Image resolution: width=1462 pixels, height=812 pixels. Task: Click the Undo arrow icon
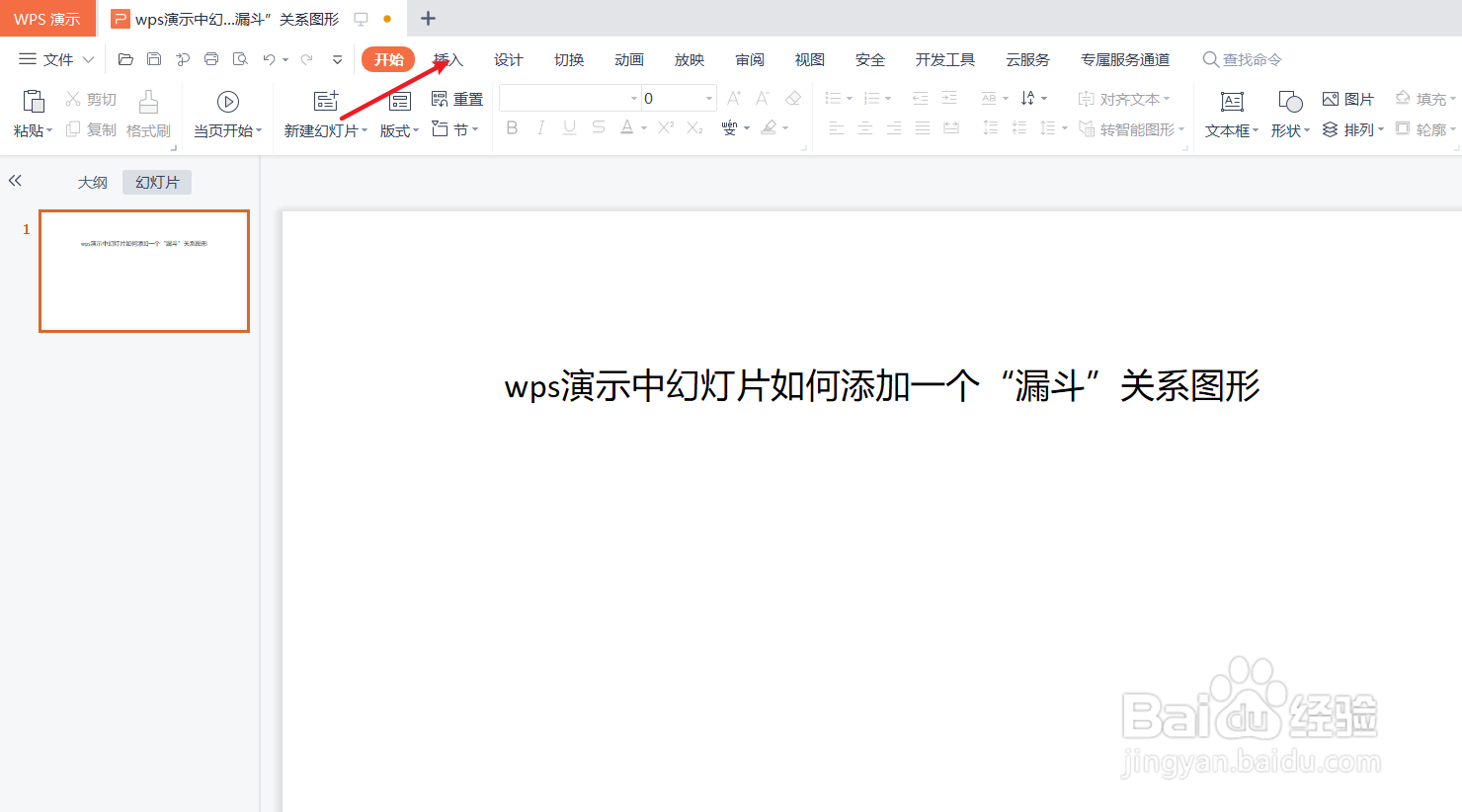(x=269, y=59)
